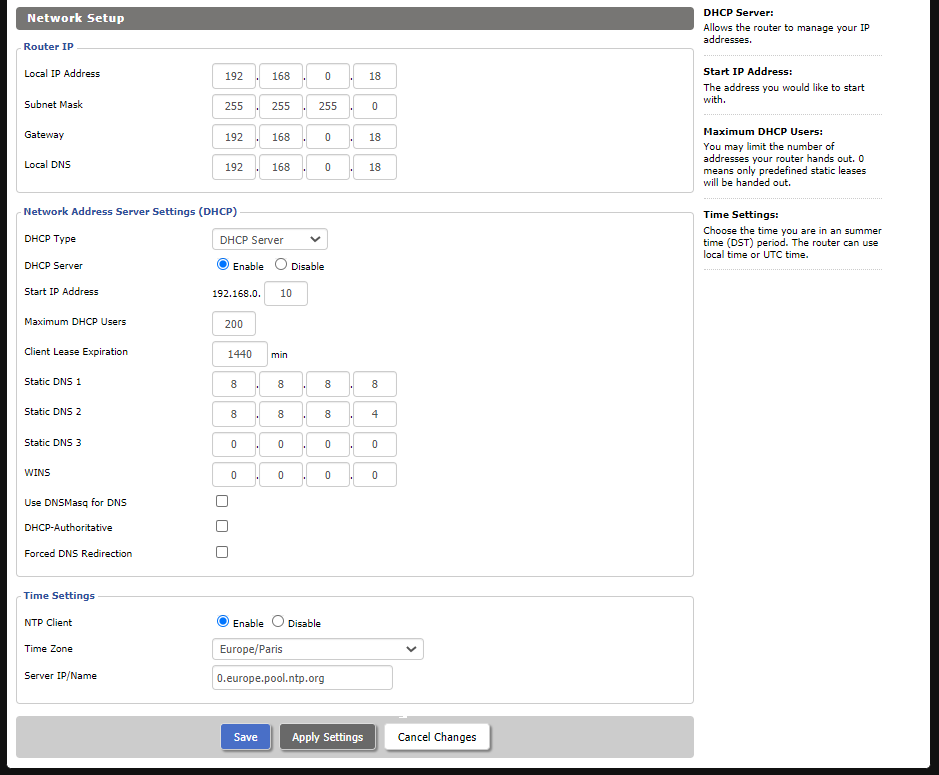Select Enable radio for DHCP Server
Viewport: 939px width, 775px height.
click(223, 264)
